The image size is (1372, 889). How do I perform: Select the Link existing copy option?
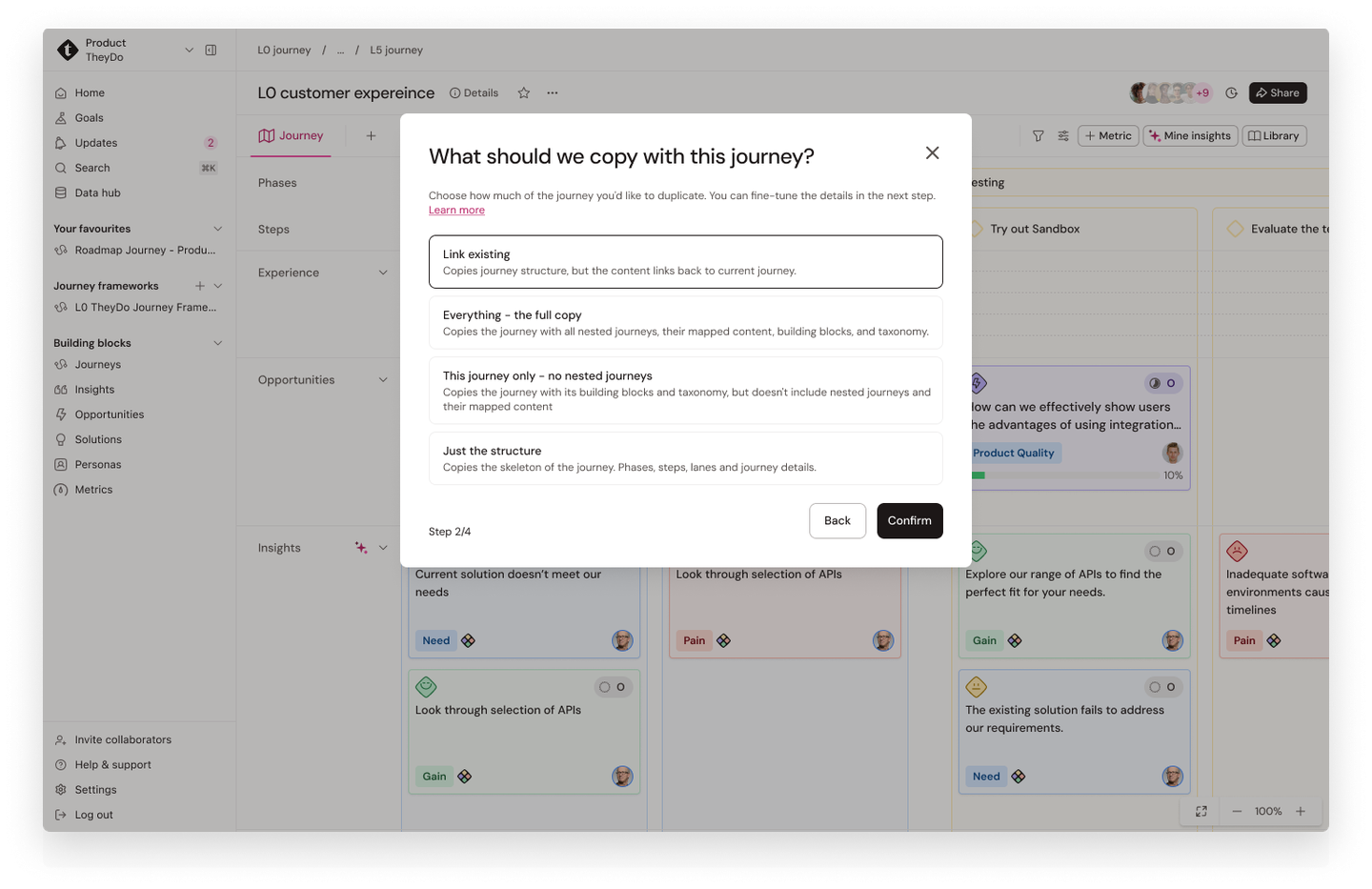685,261
